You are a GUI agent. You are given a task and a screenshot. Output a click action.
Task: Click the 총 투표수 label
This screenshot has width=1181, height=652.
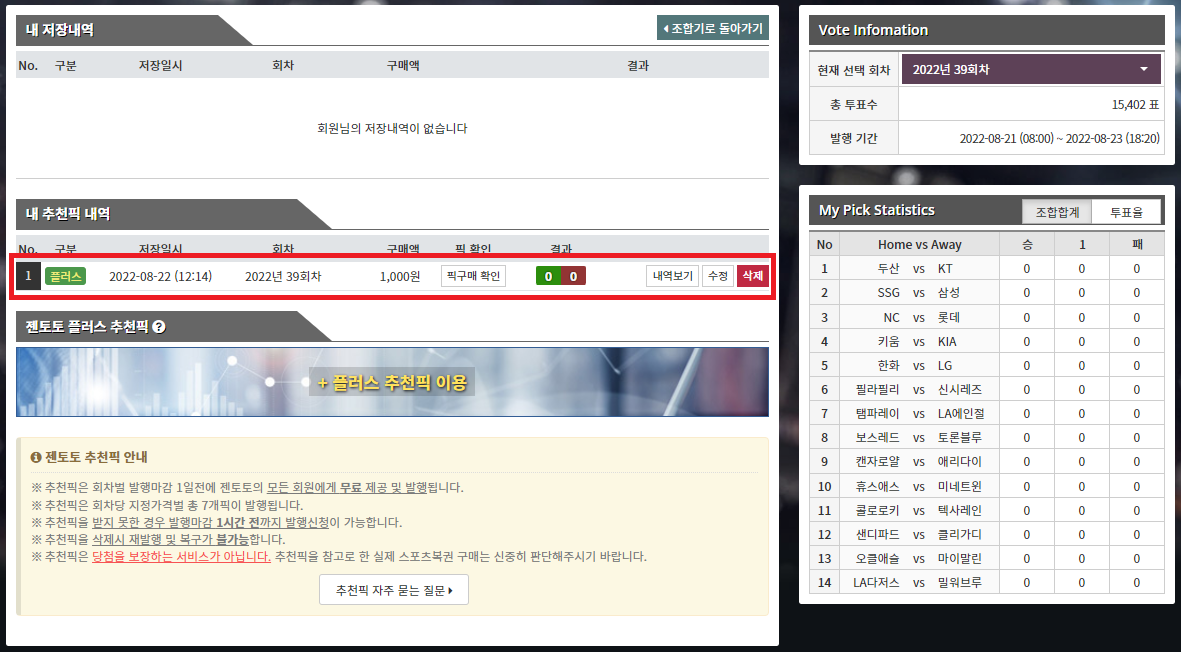(x=853, y=105)
